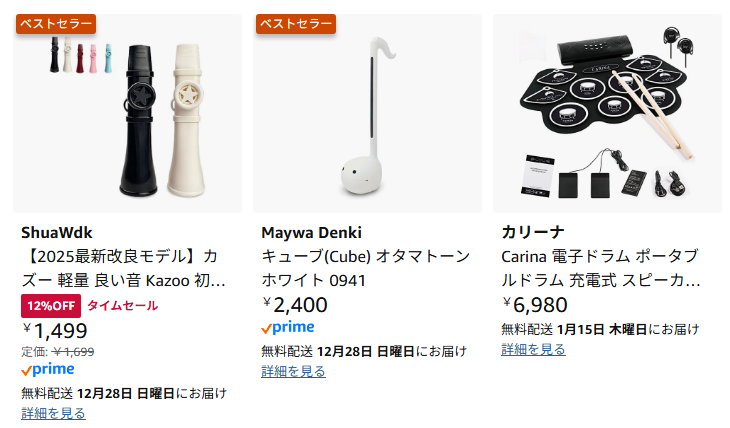The height and width of the screenshot is (428, 730).
Task: Click the ¥1,499 kazoo price
Action: 55,331
